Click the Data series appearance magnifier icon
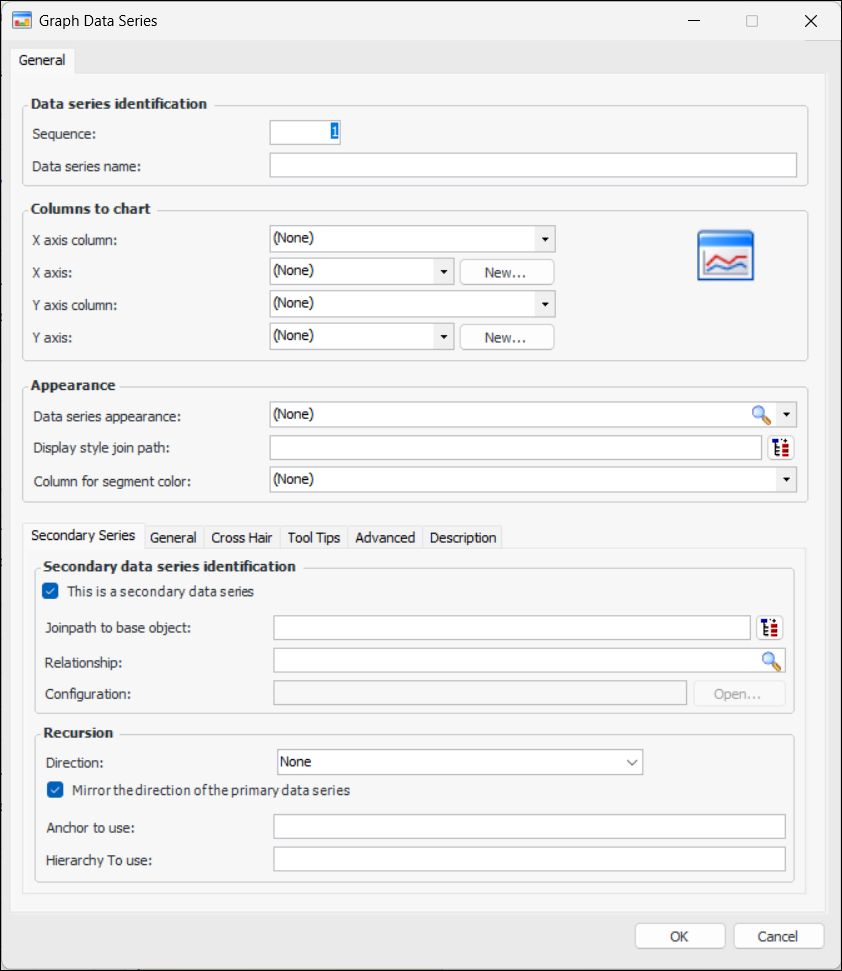Image resolution: width=842 pixels, height=971 pixels. point(762,415)
